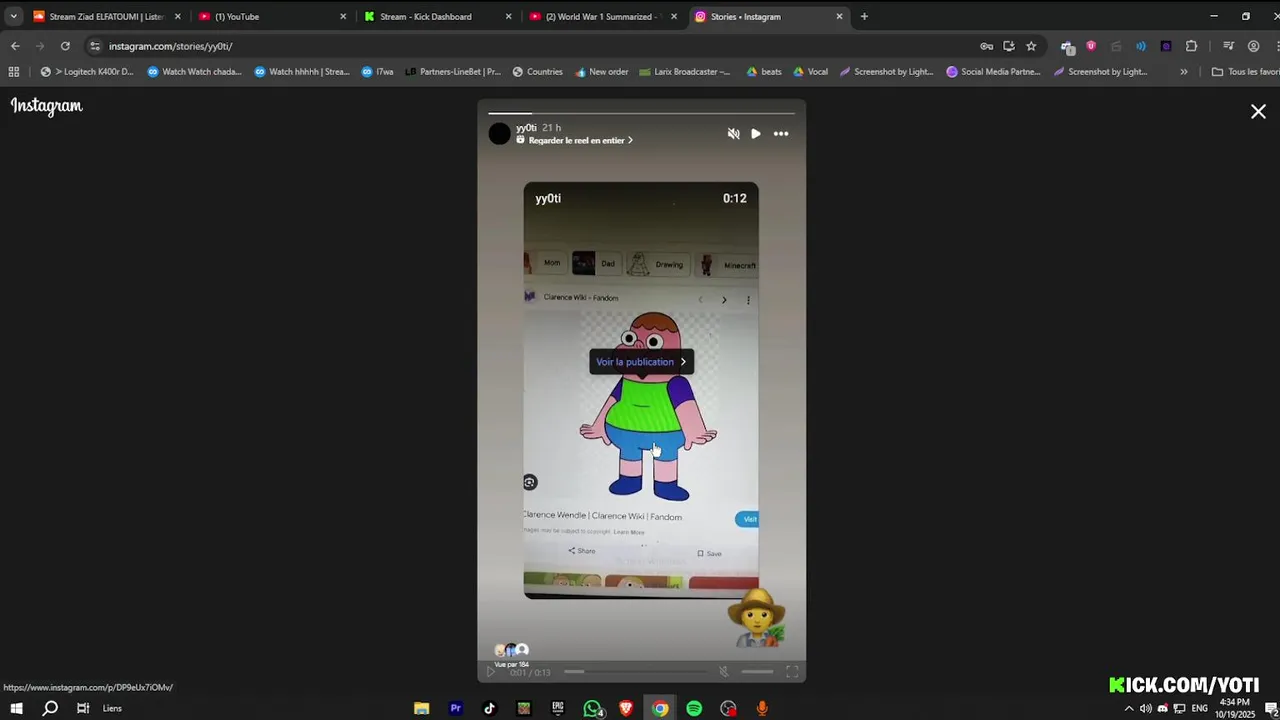Open Windows Start menu

(x=16, y=708)
